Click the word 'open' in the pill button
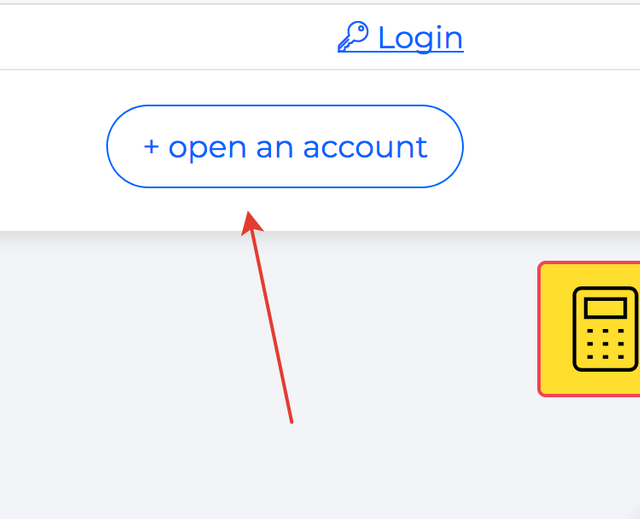This screenshot has height=519, width=640. tap(207, 149)
